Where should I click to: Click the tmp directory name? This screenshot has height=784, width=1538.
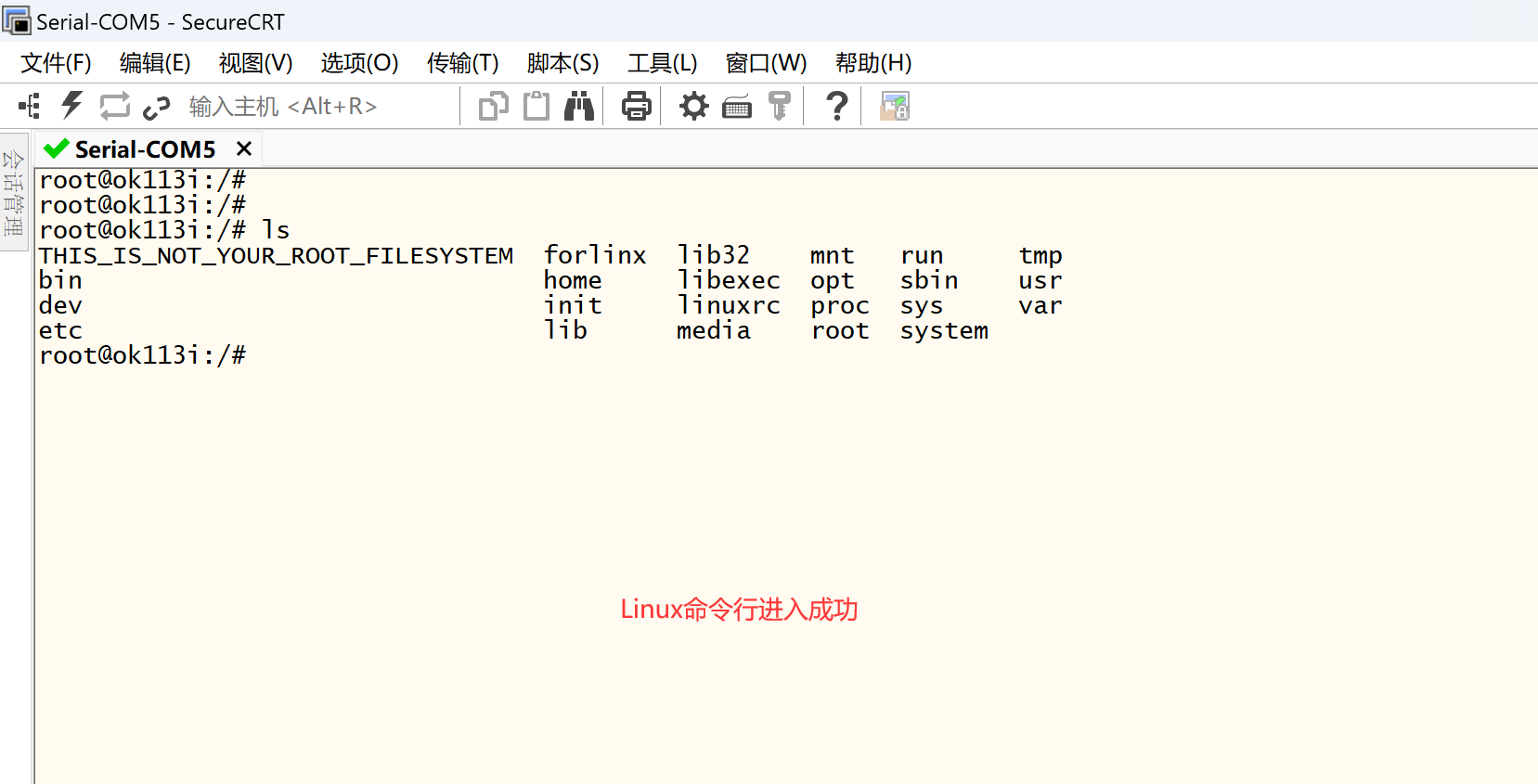[x=1040, y=256]
